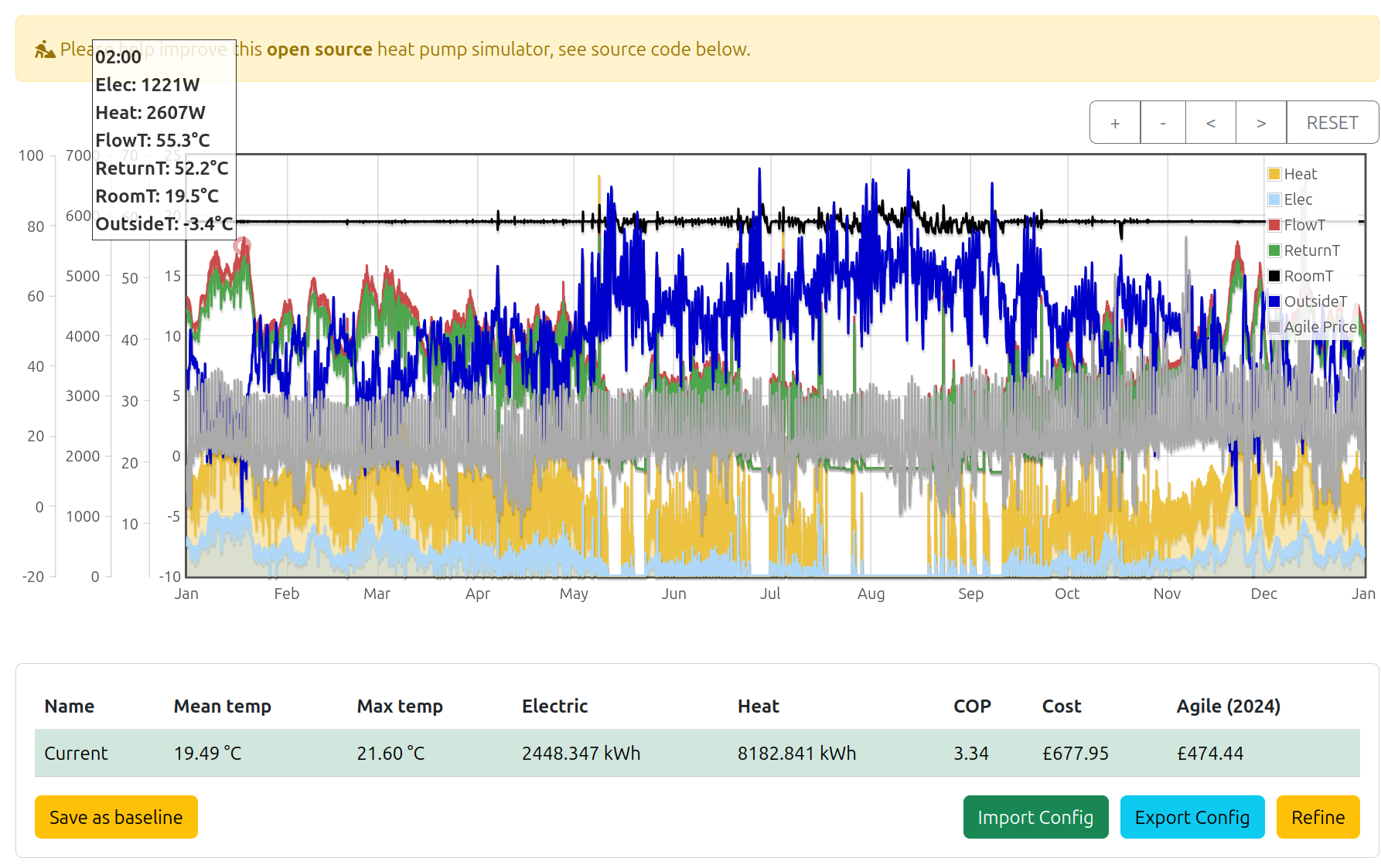Click the Elec legend swatch
1381x868 pixels.
click(x=1274, y=199)
